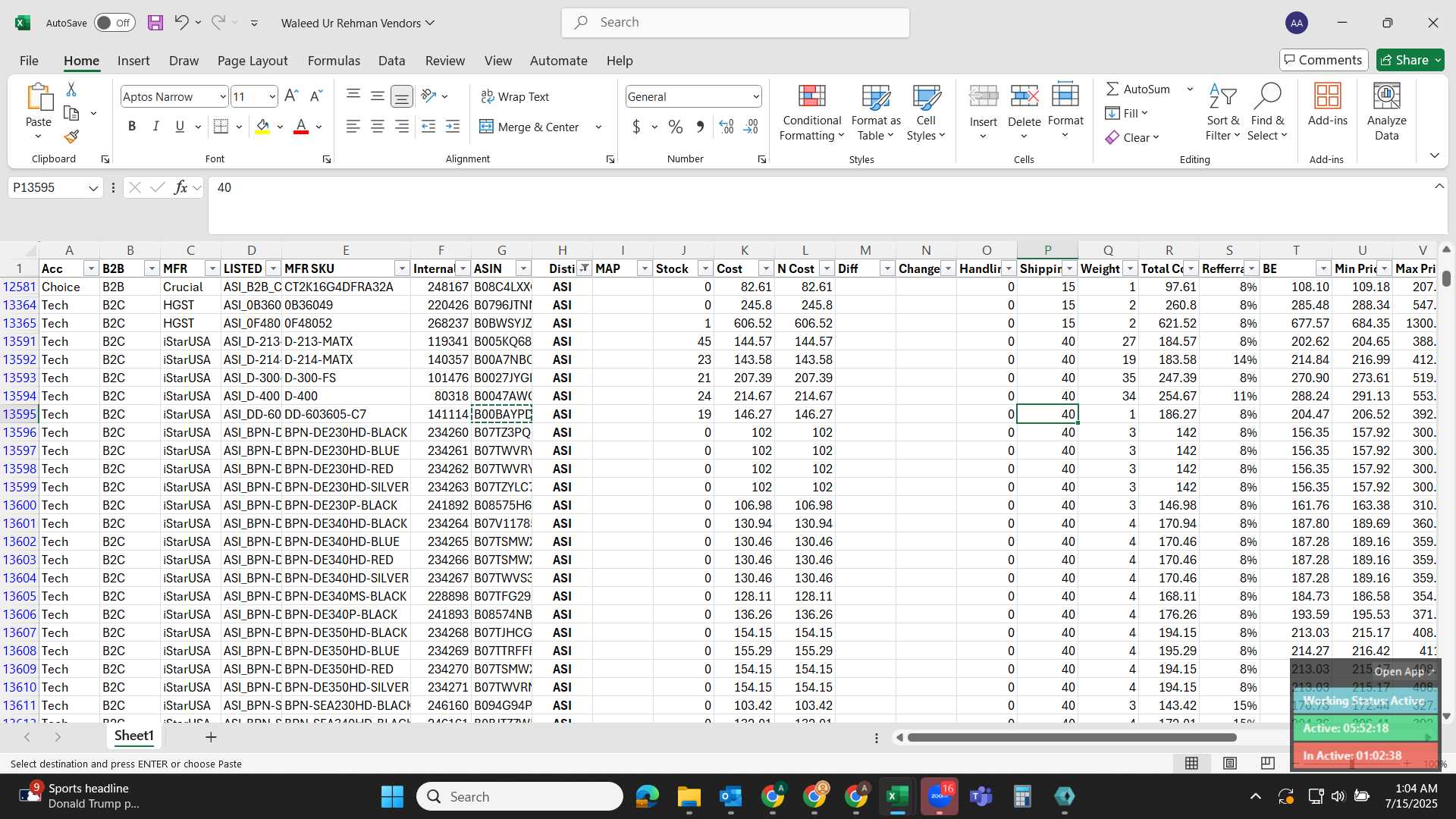Open General number format dropdown

tap(756, 96)
